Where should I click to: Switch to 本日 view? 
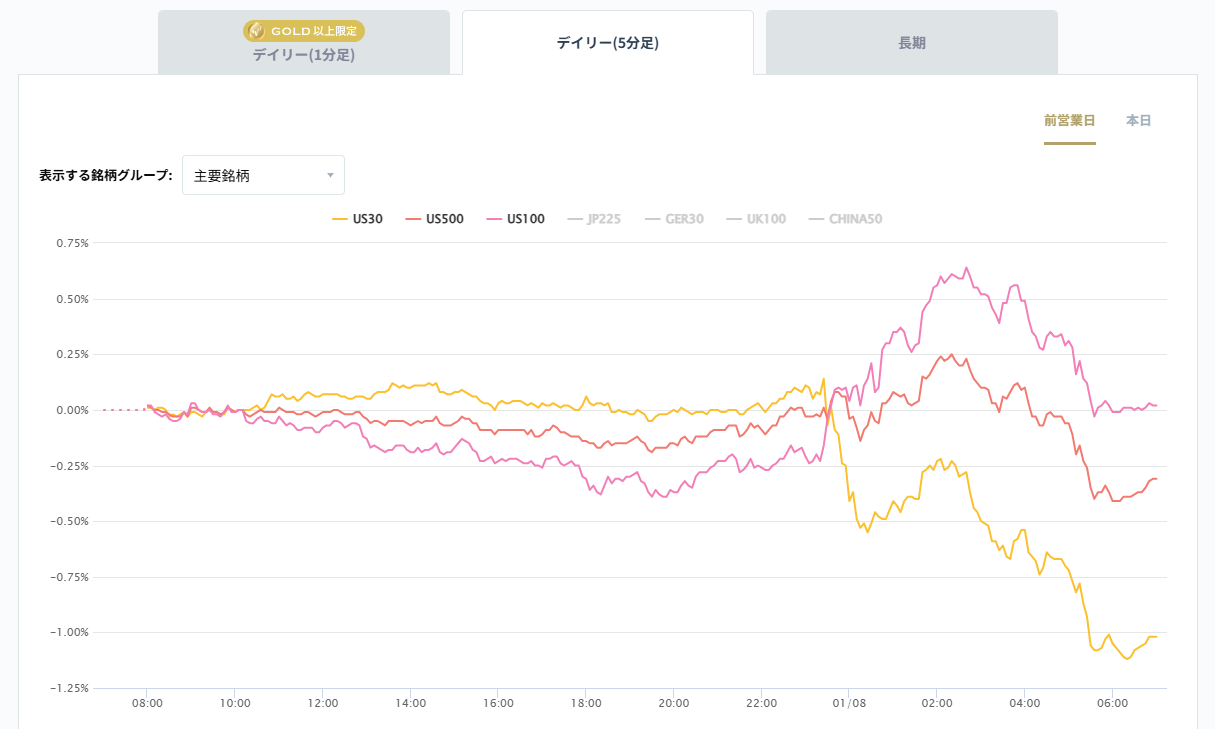[x=1138, y=120]
